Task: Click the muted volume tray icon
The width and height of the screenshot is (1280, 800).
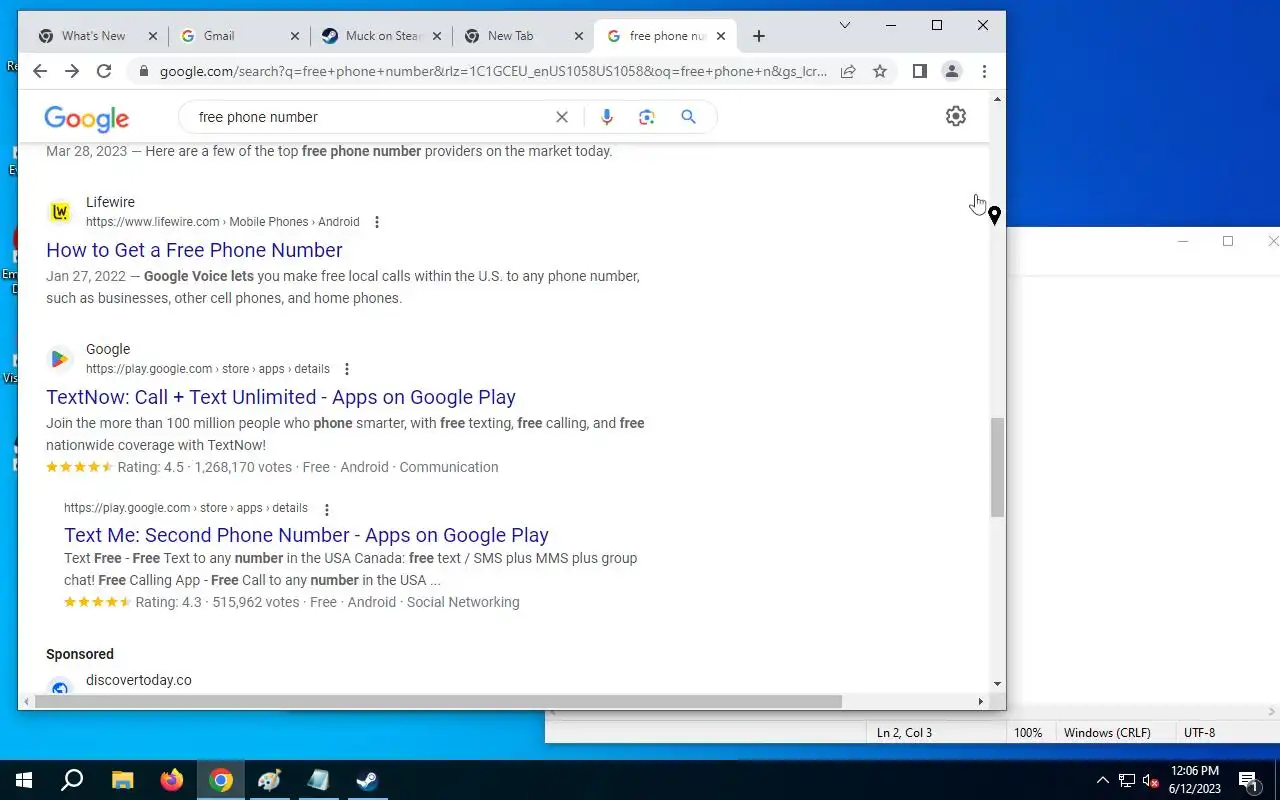Action: tap(1151, 780)
